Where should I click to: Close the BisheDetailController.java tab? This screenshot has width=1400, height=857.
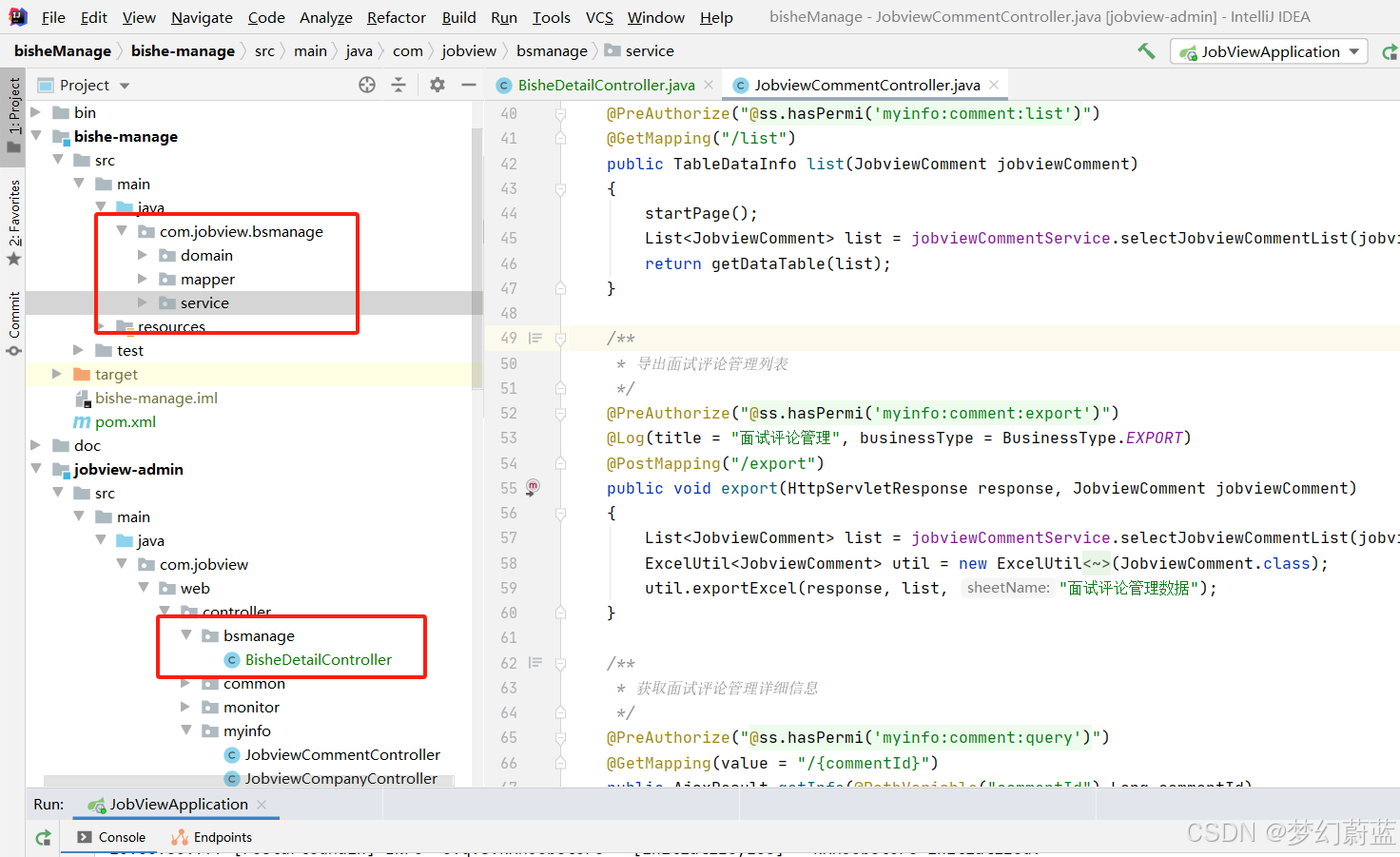(709, 85)
